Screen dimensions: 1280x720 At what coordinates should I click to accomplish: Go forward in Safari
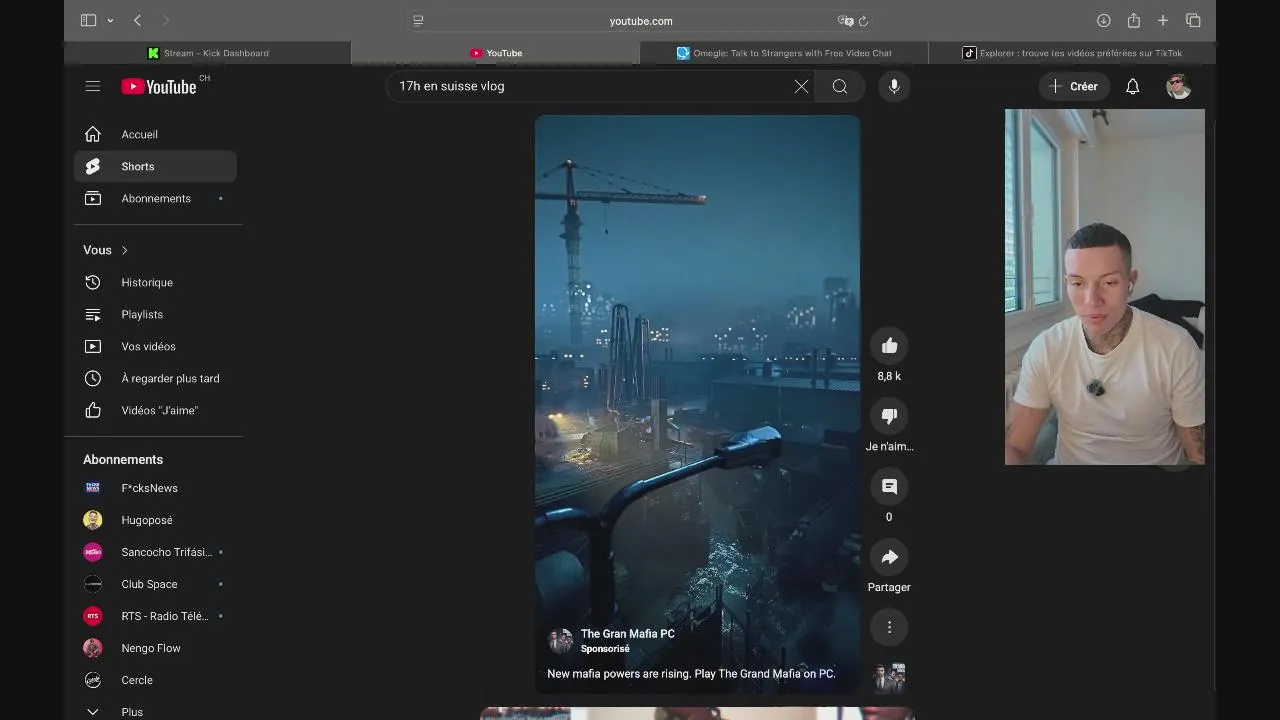(x=166, y=20)
